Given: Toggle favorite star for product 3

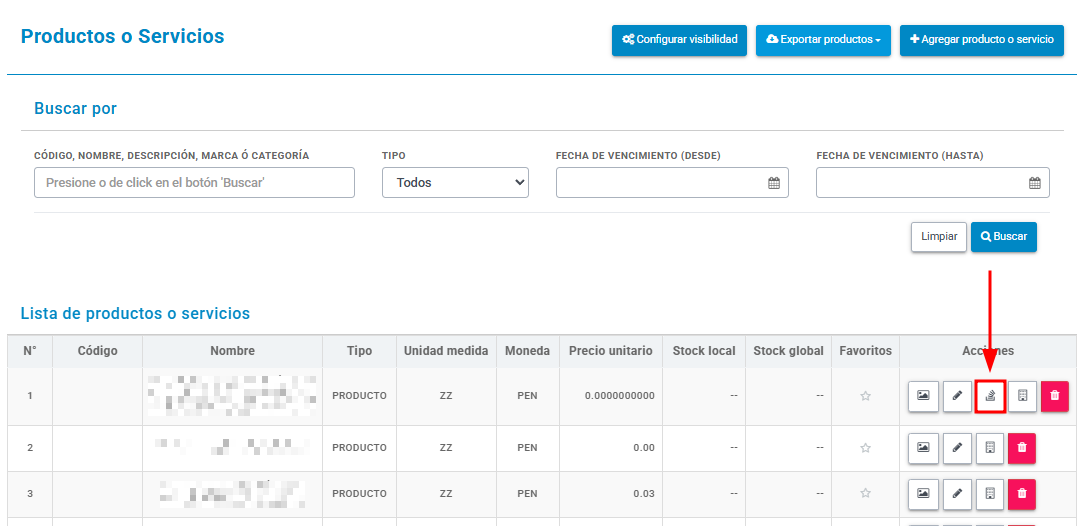Looking at the screenshot, I should [x=865, y=493].
